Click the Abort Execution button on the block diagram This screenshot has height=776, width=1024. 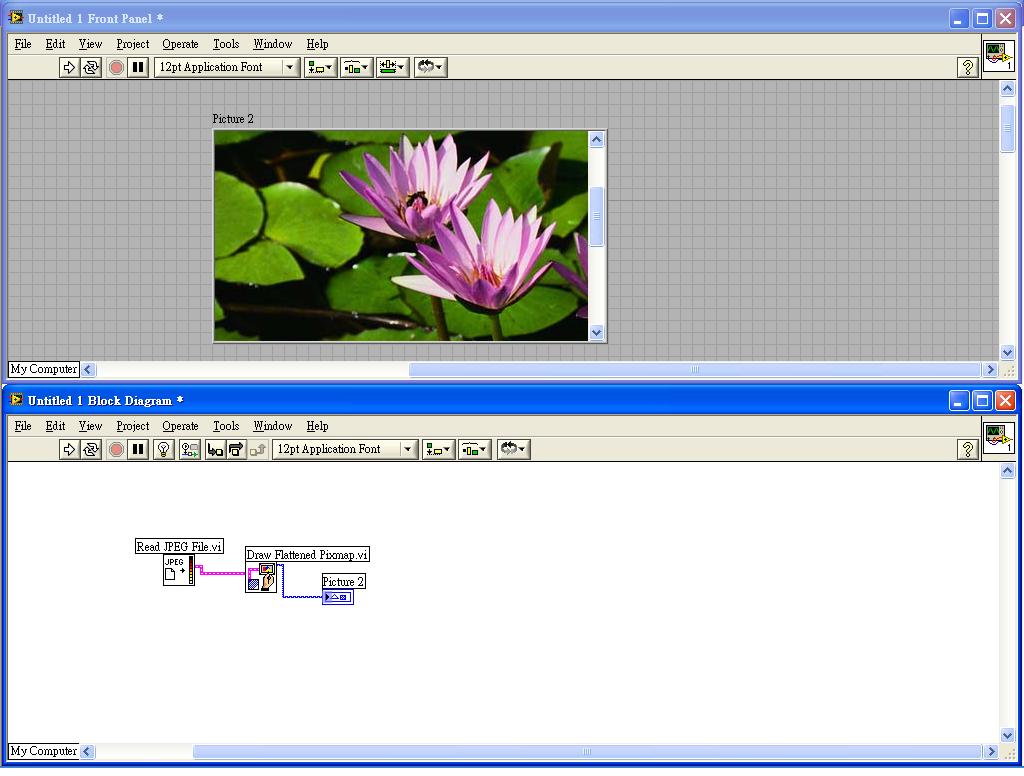coord(116,449)
